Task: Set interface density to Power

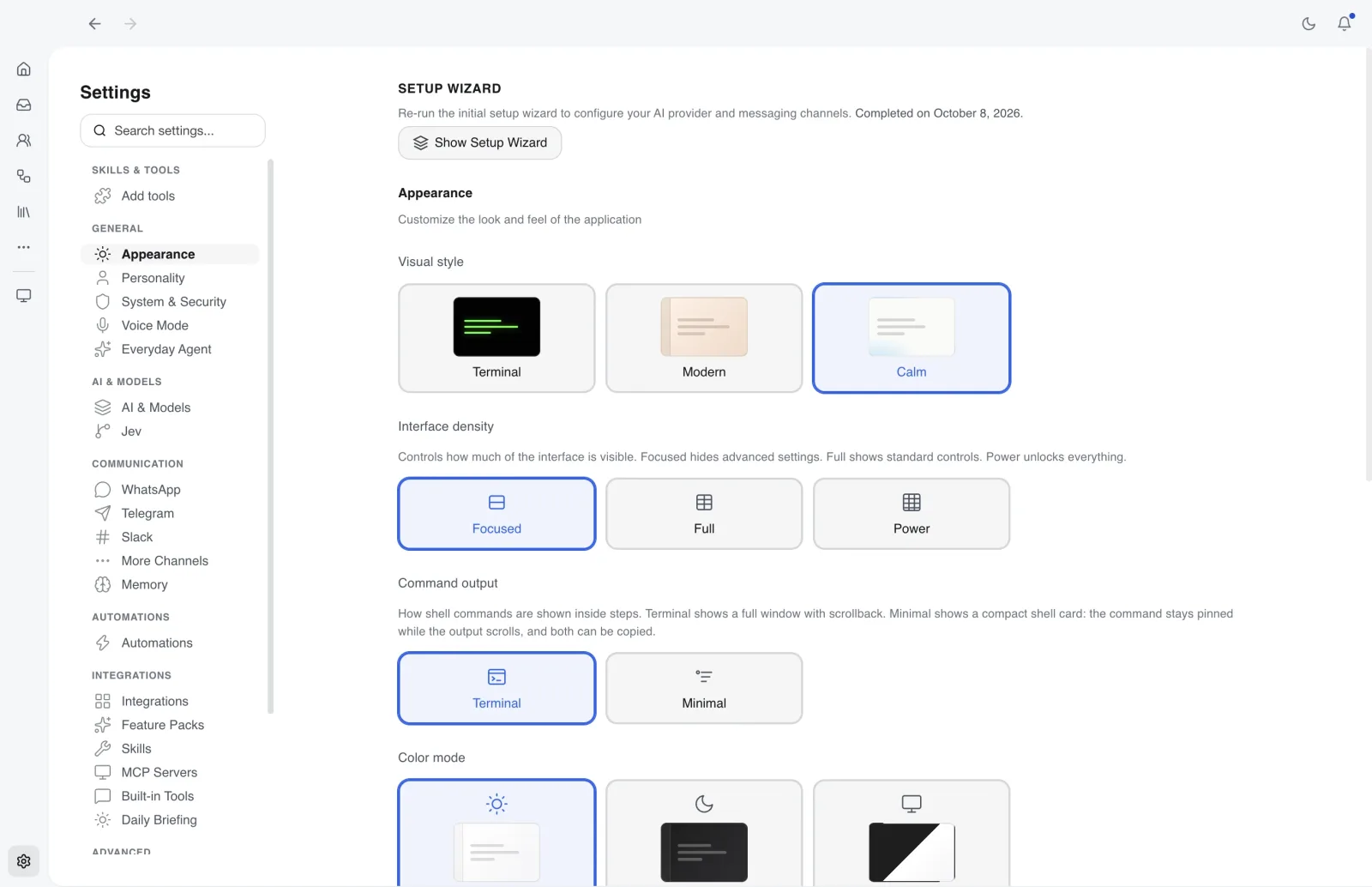Action: pos(912,514)
